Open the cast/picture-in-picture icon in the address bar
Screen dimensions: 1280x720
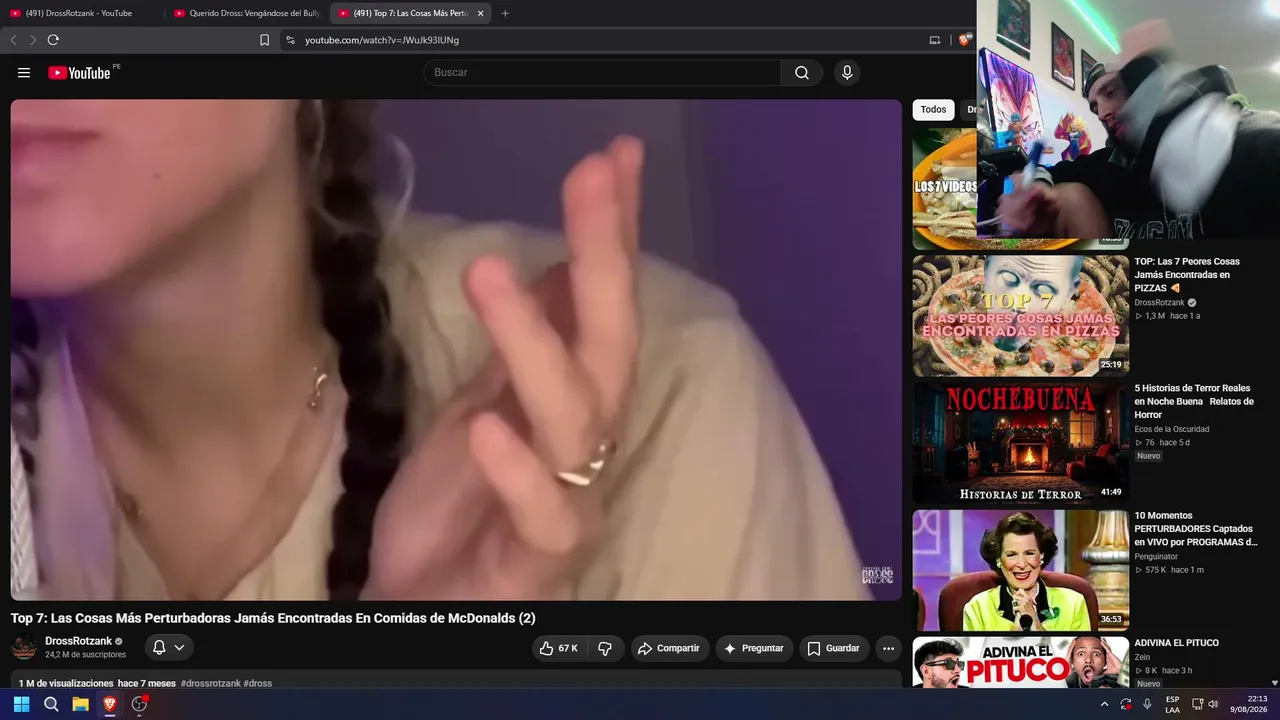click(935, 40)
